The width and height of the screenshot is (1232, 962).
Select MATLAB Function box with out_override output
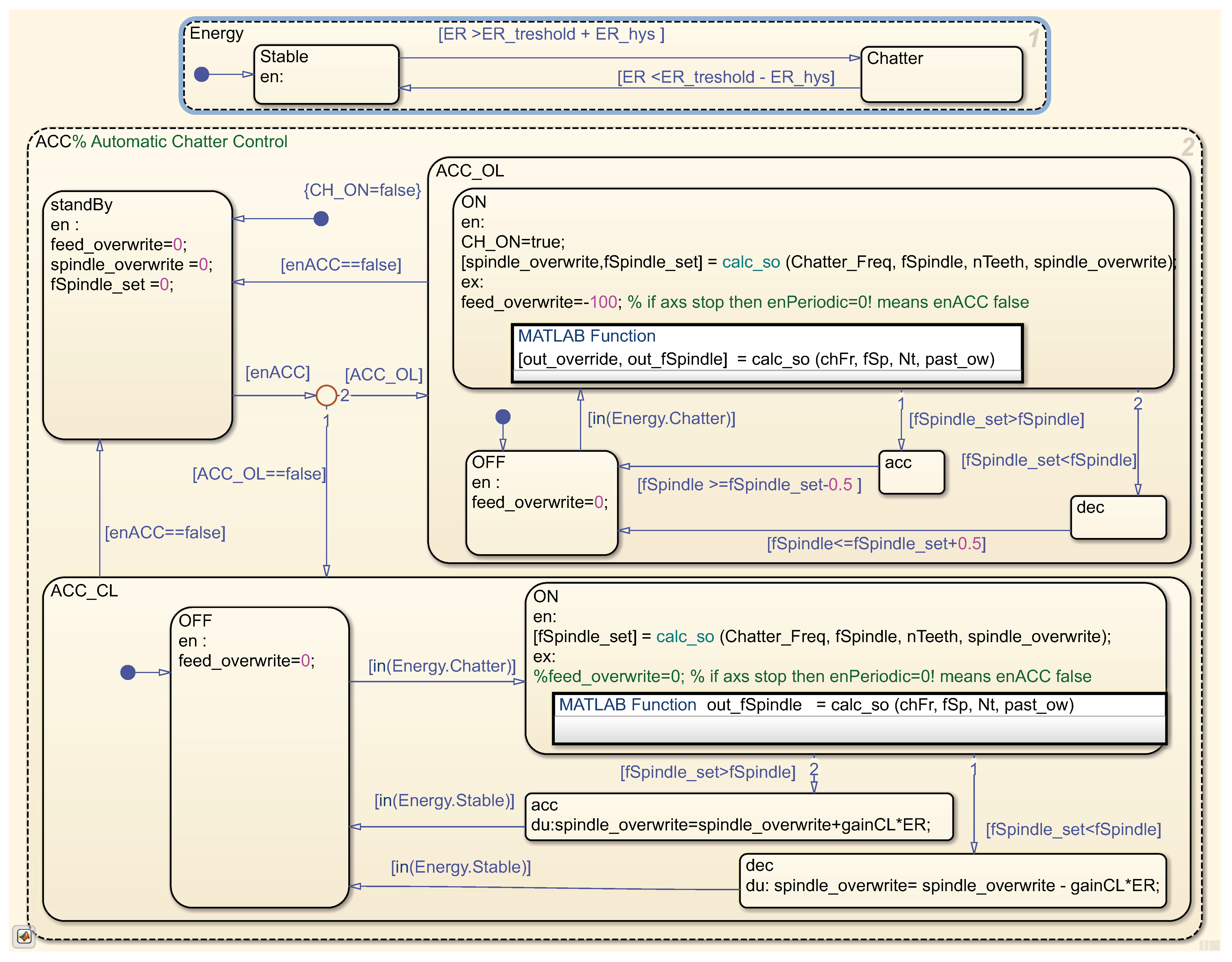[767, 353]
